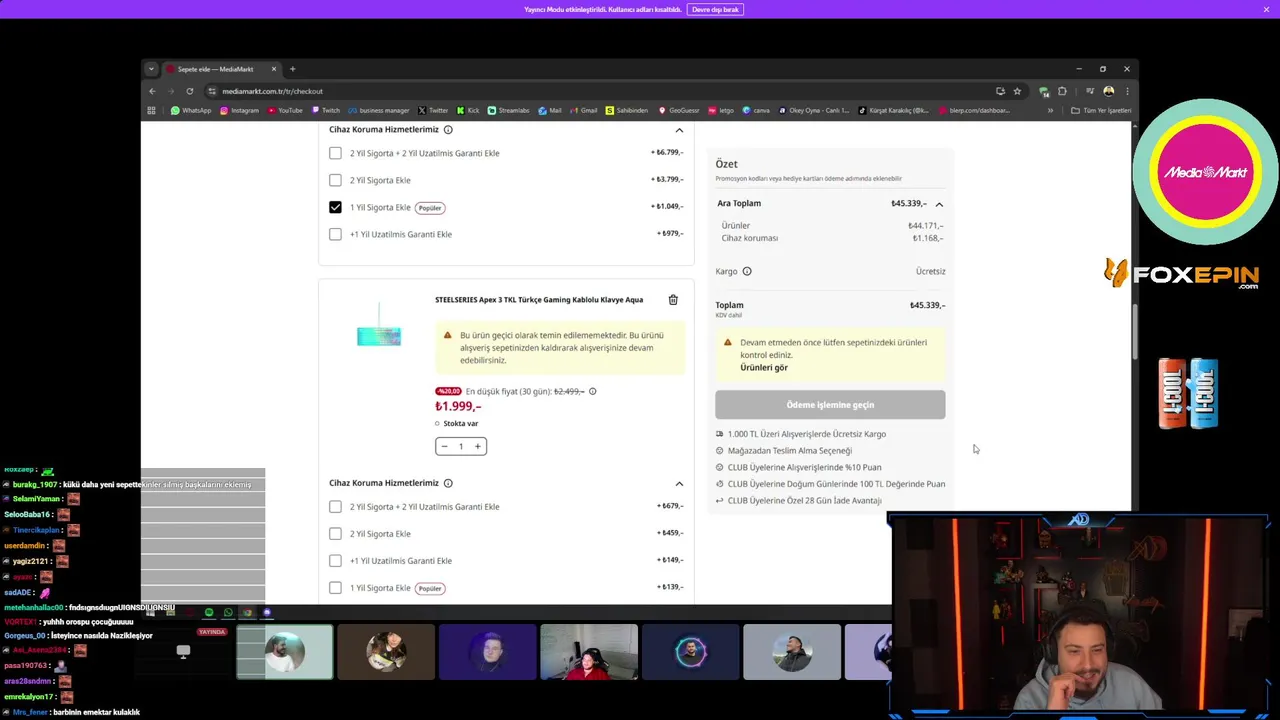Open the Chrome profile avatar
The height and width of the screenshot is (720, 1280).
tap(1109, 91)
